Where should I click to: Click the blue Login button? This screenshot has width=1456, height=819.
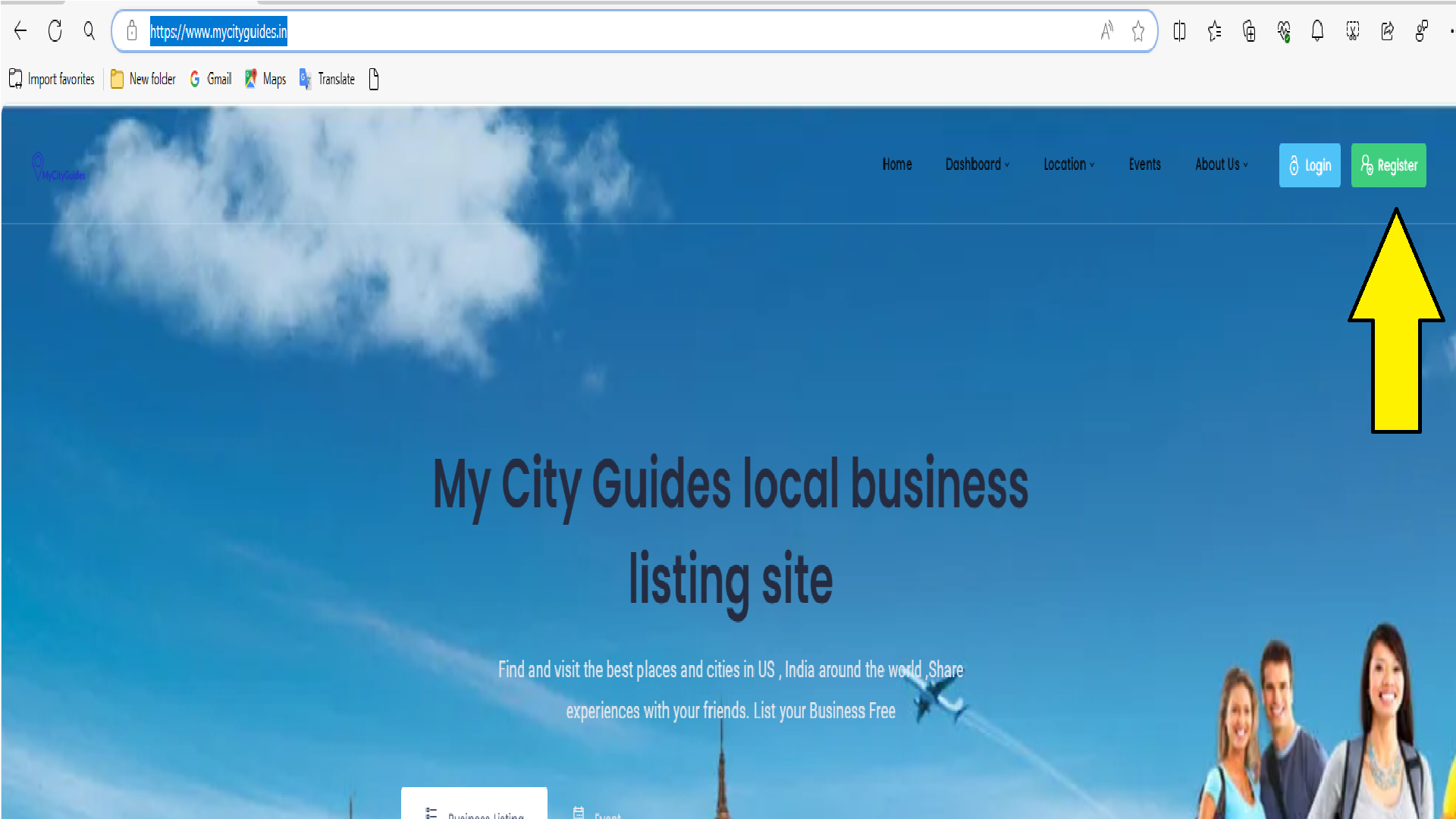1310,165
